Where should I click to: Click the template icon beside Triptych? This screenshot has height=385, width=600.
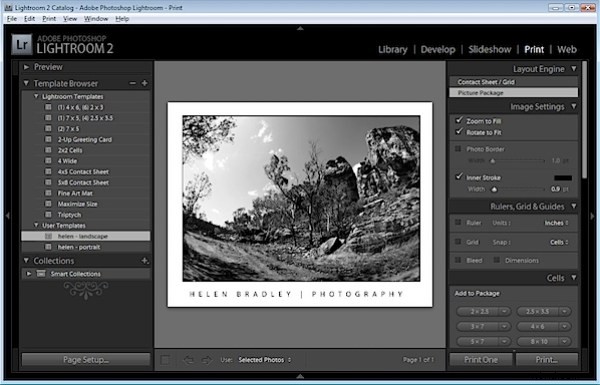[x=48, y=214]
